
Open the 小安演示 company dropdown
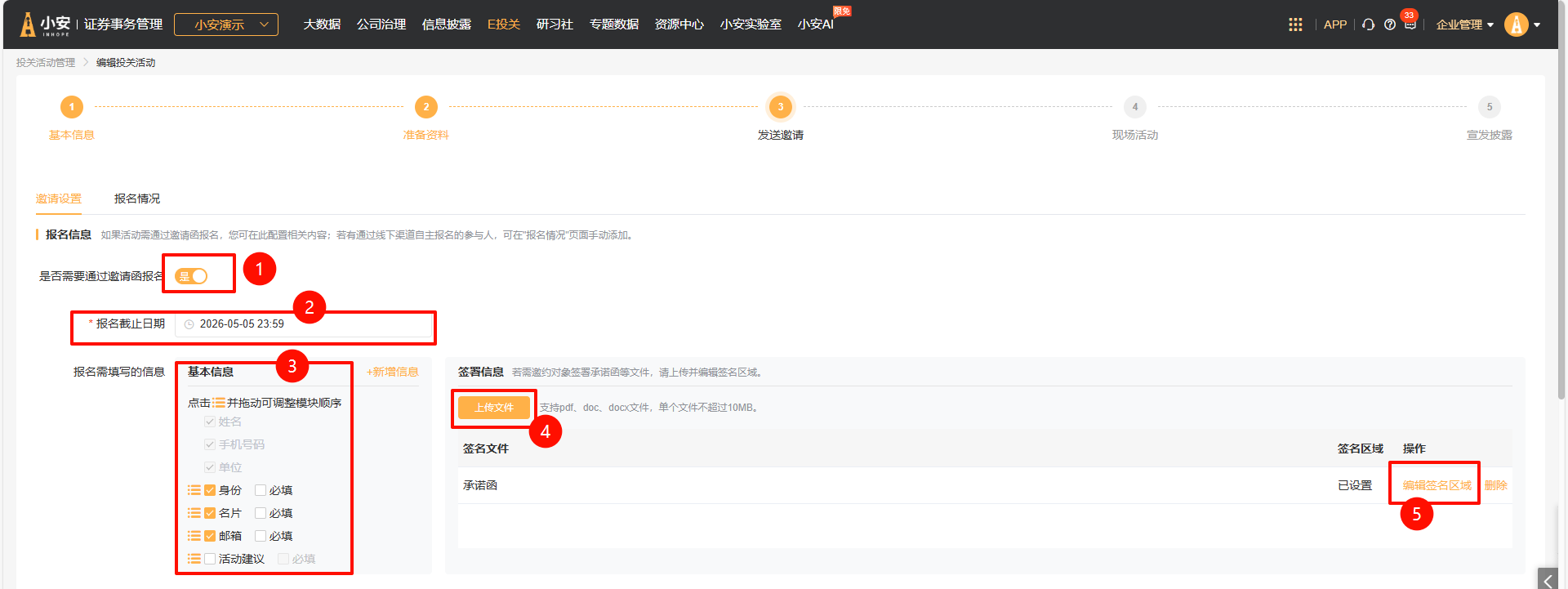coord(226,25)
